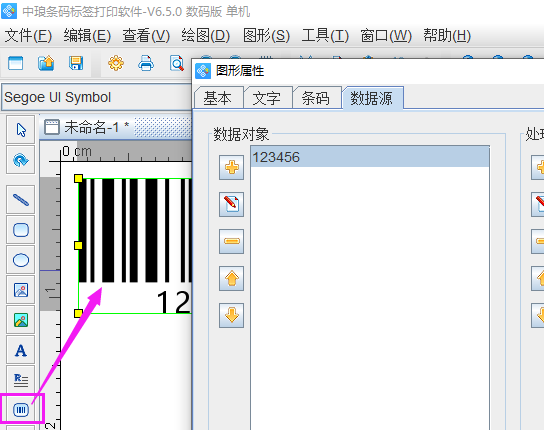
Task: Select the ellipse drawing tool
Action: click(x=21, y=260)
